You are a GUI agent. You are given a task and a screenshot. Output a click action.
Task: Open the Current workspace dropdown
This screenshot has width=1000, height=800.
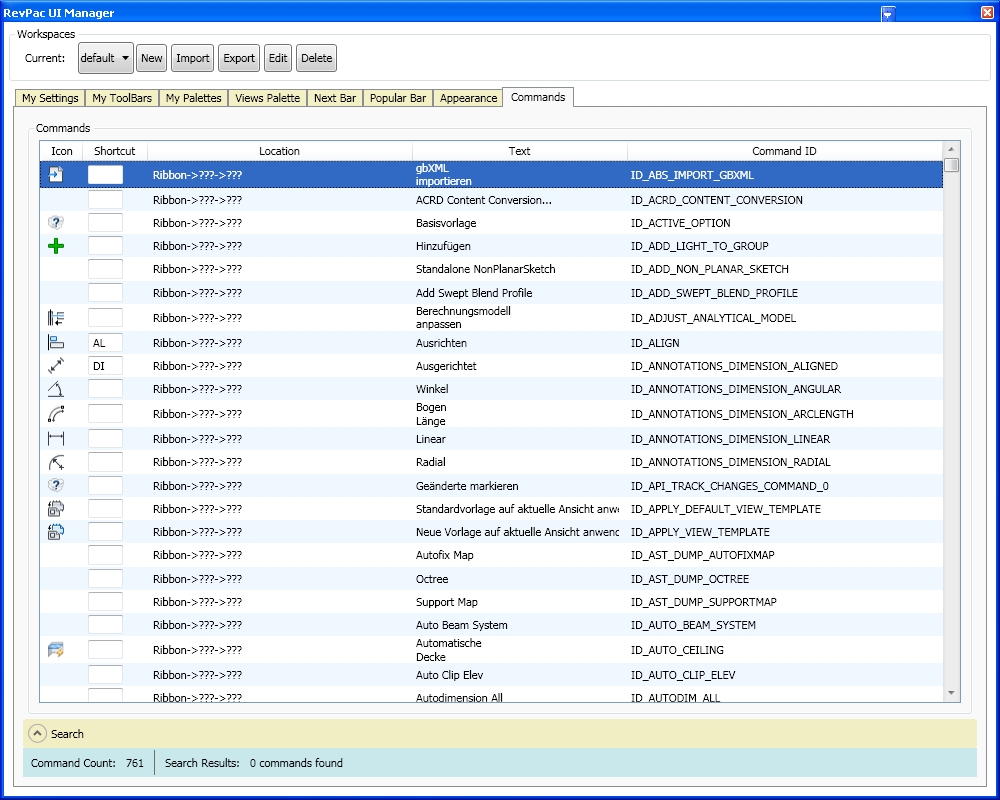coord(106,58)
